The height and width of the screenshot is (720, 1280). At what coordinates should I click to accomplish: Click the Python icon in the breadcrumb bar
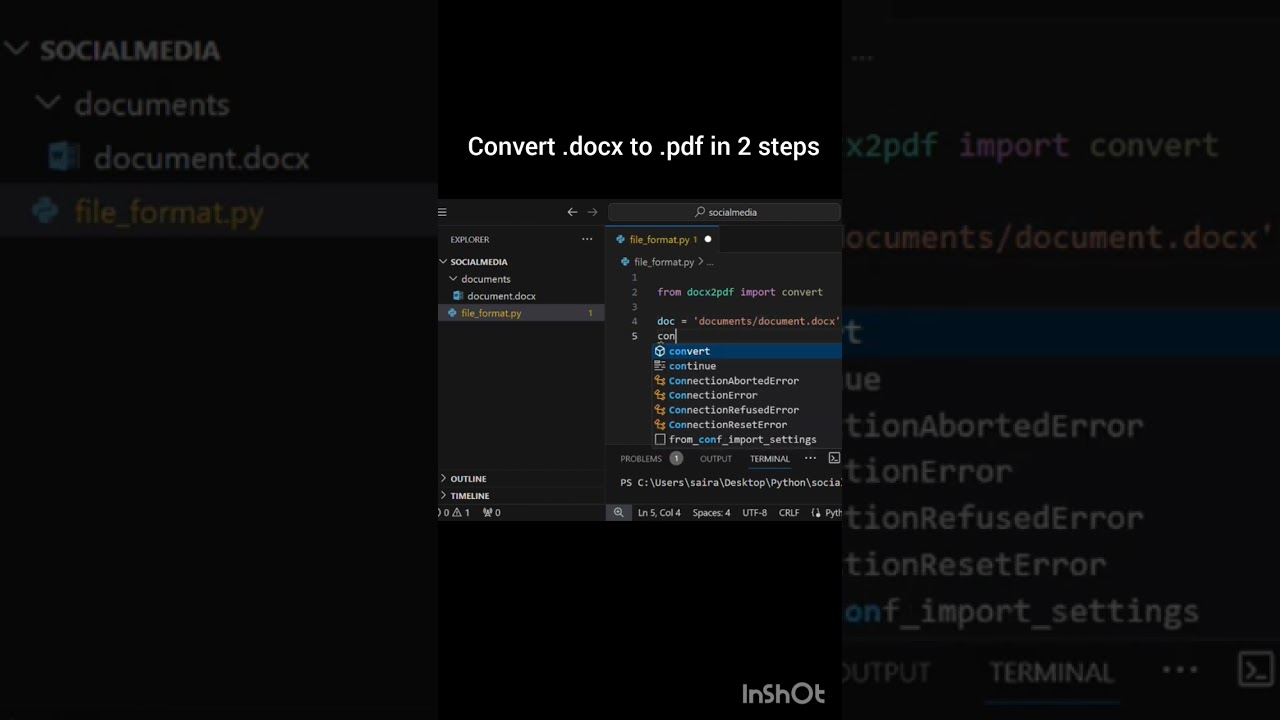625,262
